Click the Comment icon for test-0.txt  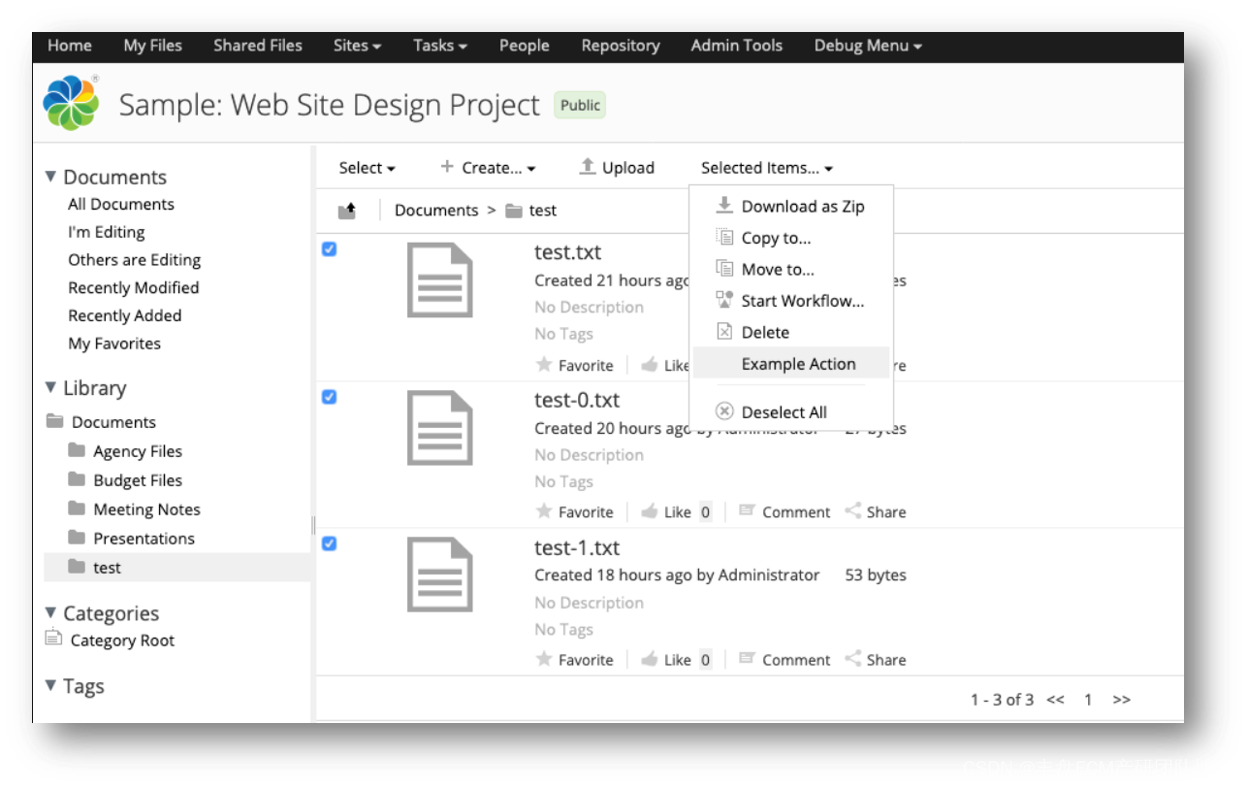coord(746,511)
